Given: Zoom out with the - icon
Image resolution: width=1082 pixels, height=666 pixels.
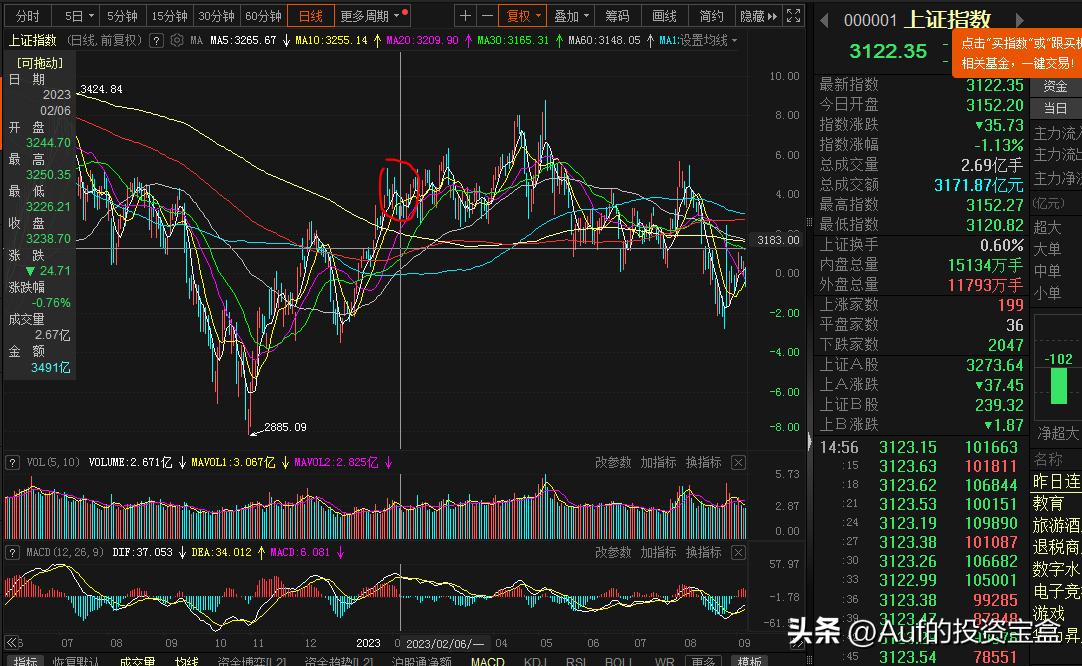Looking at the screenshot, I should click(x=489, y=15).
